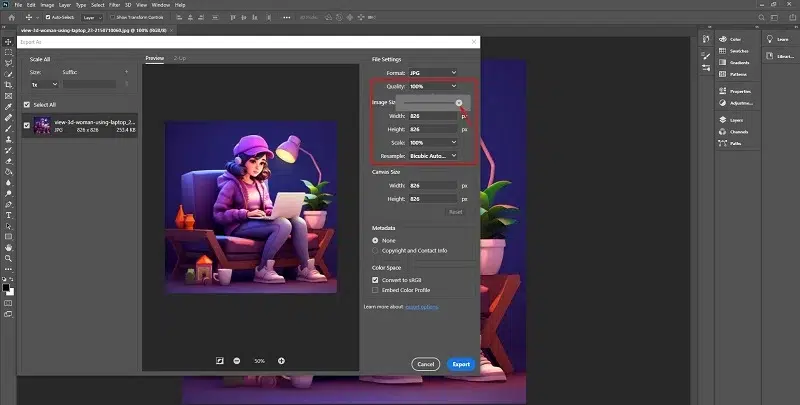This screenshot has height=405, width=800.
Task: Open the Format JPG dropdown
Action: [x=433, y=73]
